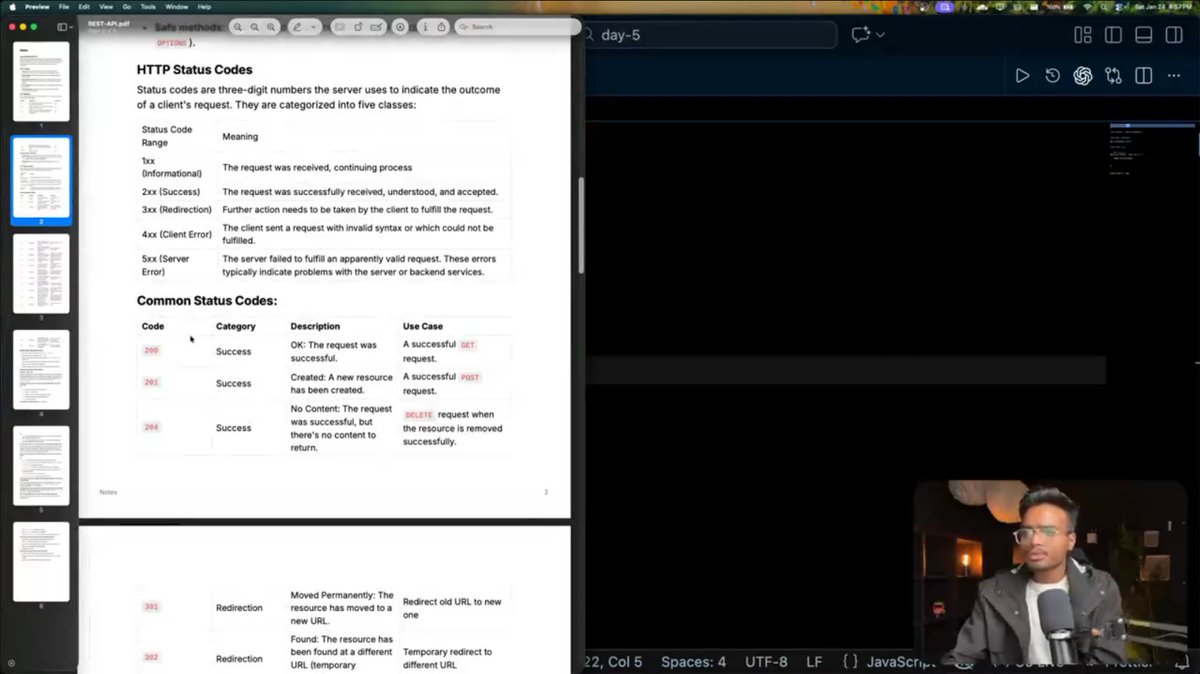Open the Inspector info icon in Preview

pyautogui.click(x=425, y=27)
